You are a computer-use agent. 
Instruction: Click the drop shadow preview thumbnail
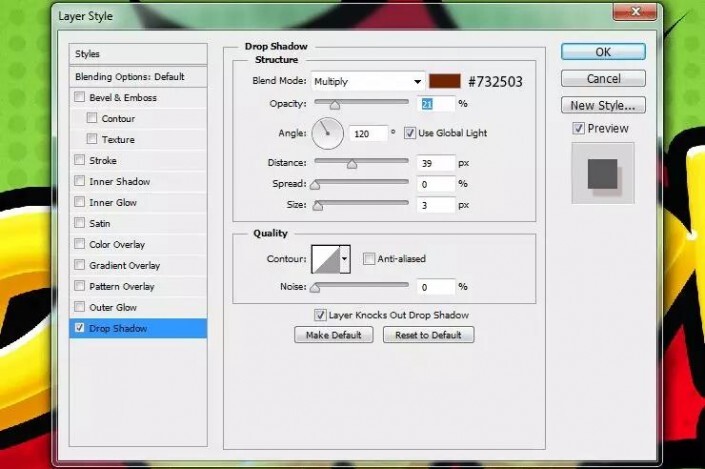pyautogui.click(x=602, y=172)
